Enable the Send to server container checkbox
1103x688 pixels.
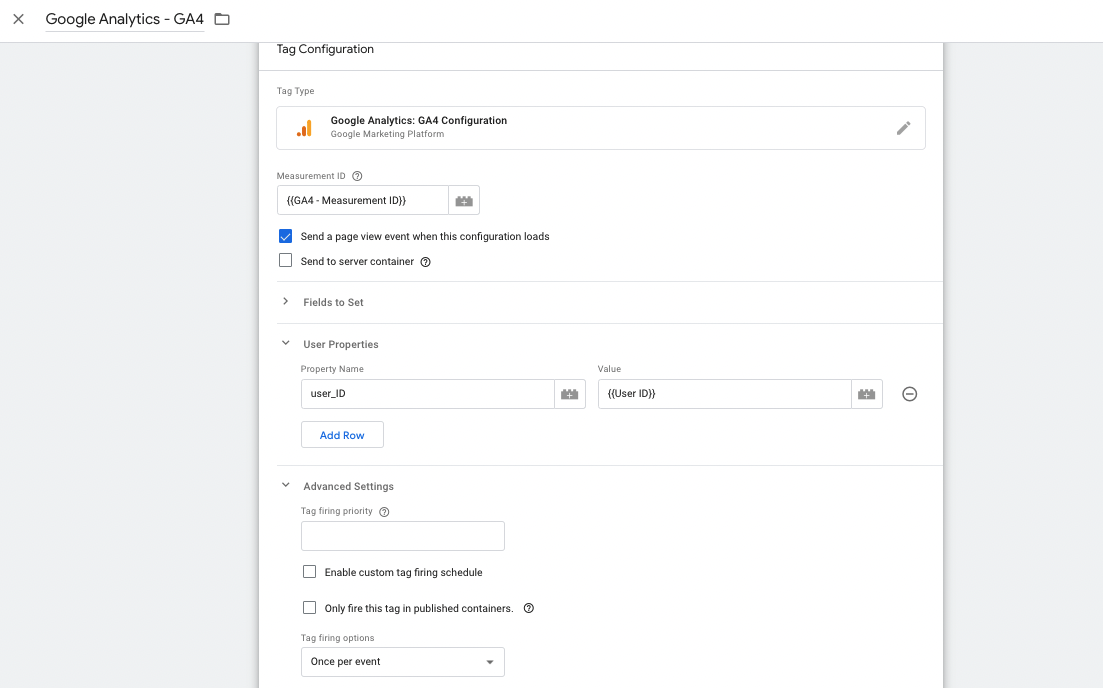point(285,261)
